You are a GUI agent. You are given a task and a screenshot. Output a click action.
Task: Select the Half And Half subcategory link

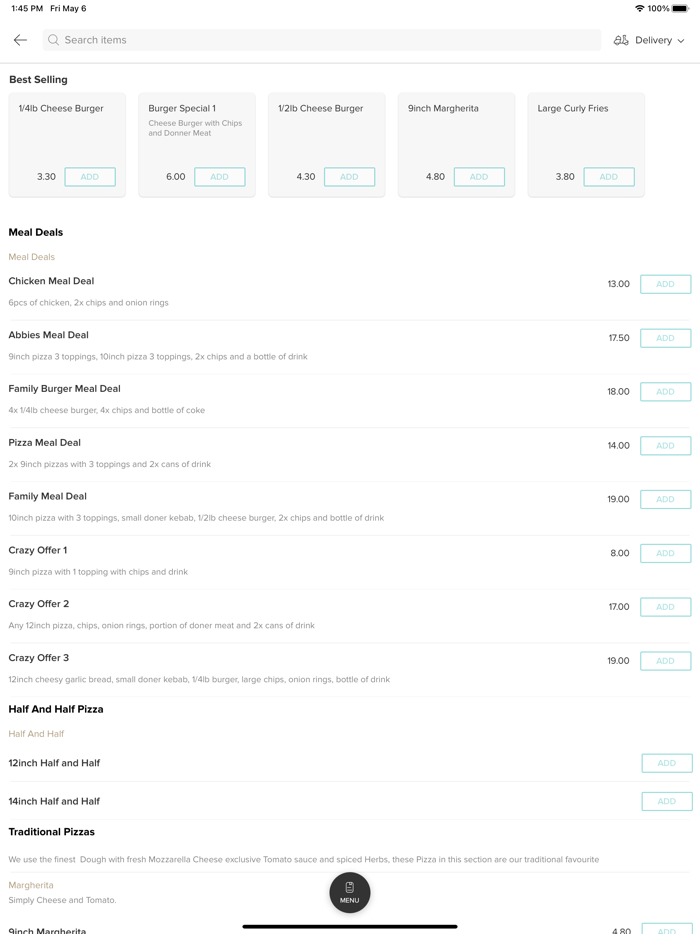click(36, 734)
